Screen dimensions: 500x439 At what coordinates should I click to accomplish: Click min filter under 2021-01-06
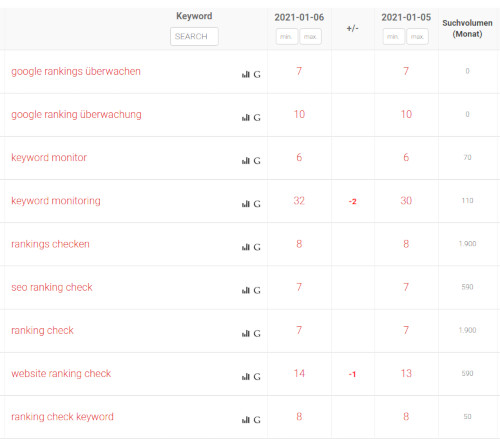(287, 36)
